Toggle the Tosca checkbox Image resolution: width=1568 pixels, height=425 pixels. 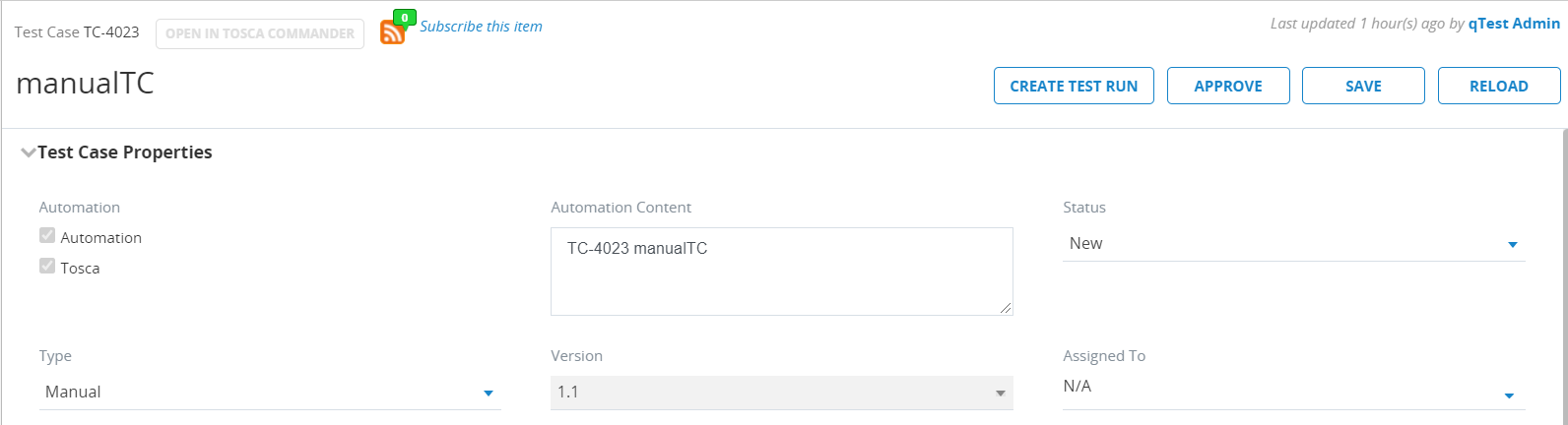coord(47,267)
